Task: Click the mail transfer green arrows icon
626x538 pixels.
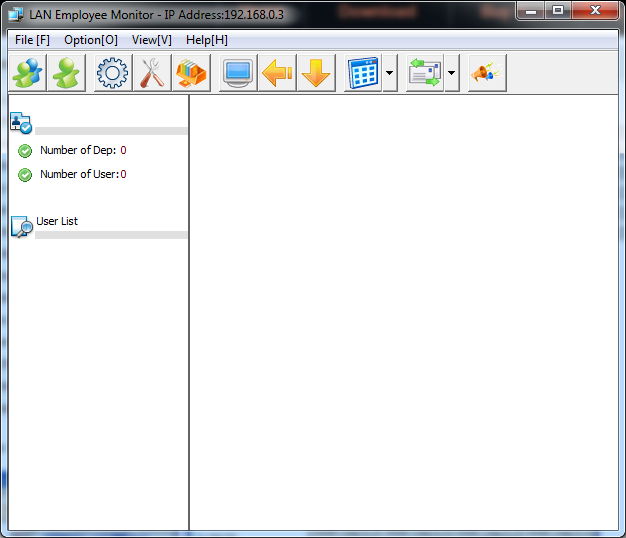Action: coord(425,73)
